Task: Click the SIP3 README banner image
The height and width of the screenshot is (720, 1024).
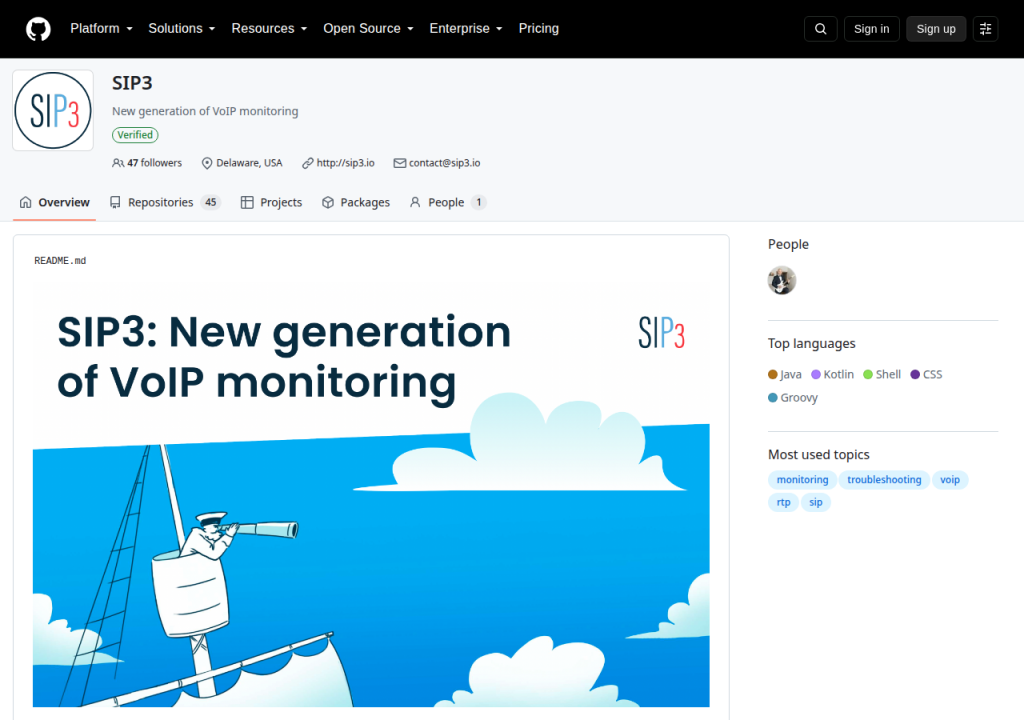Action: coord(371,495)
